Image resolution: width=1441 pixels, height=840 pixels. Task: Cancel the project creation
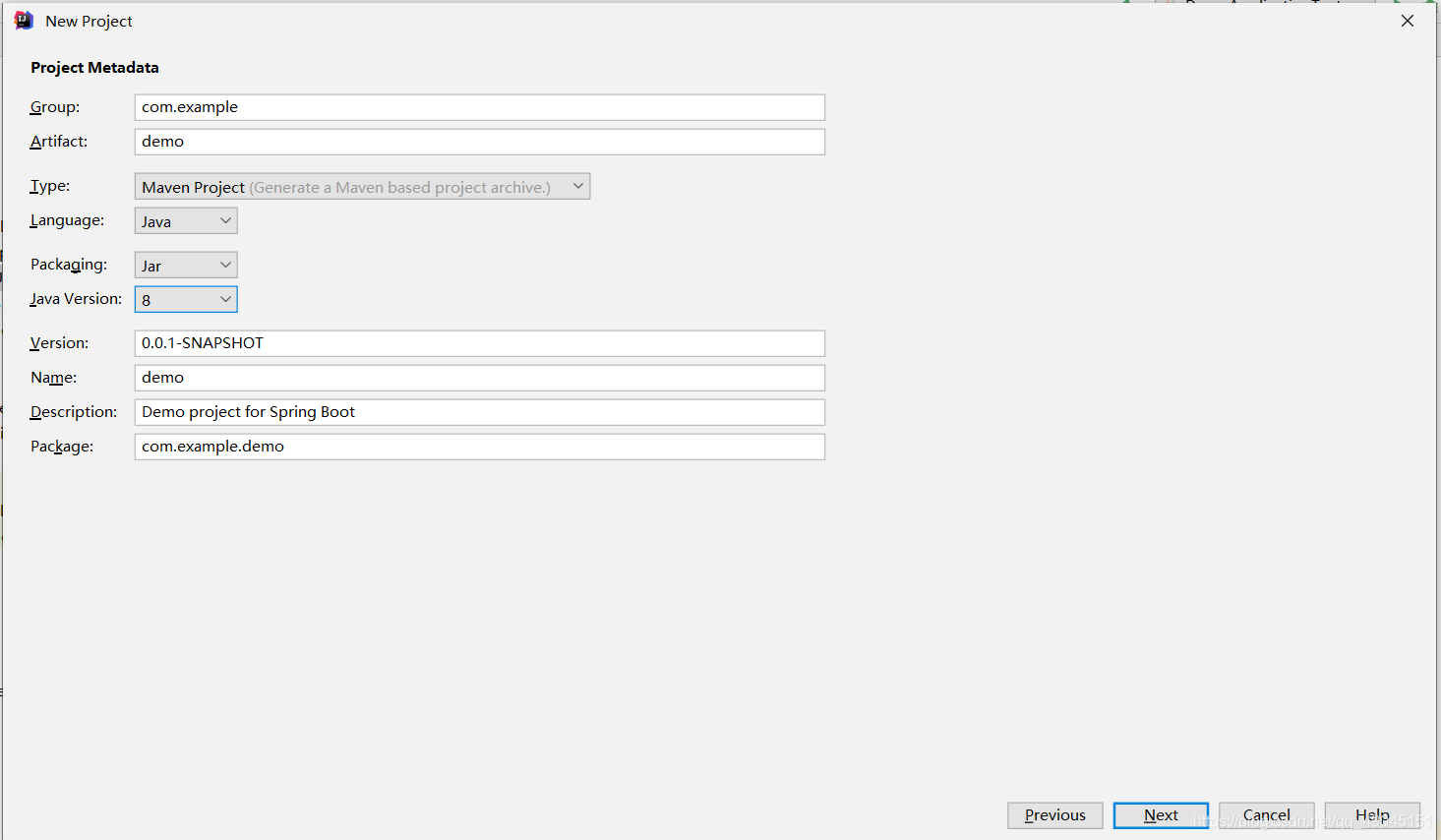(1266, 815)
